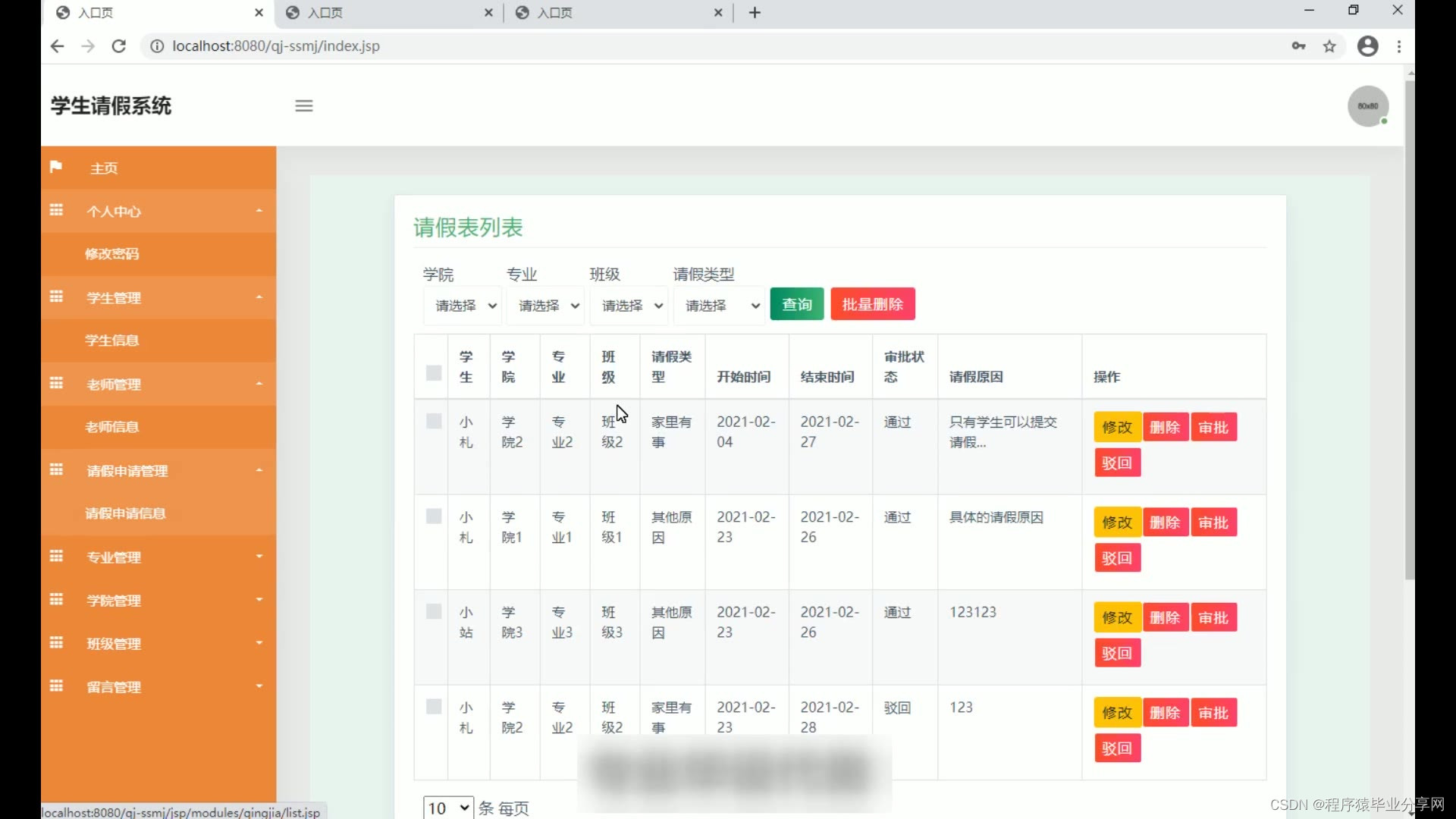
Task: Bookmark this page with star icon
Action: click(1329, 46)
